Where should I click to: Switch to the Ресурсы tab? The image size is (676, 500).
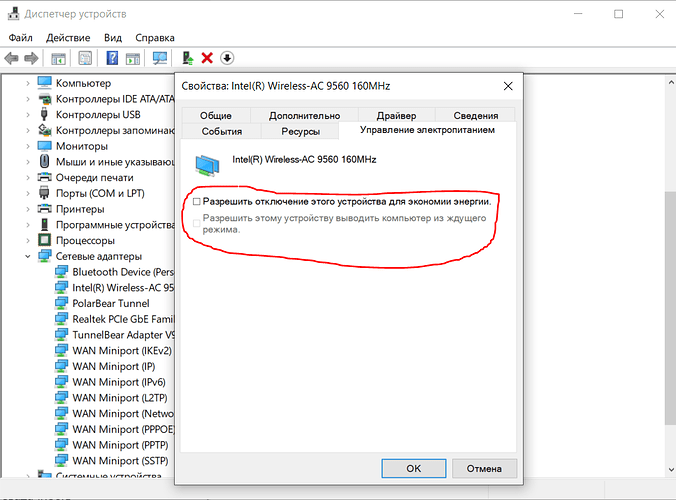(300, 131)
